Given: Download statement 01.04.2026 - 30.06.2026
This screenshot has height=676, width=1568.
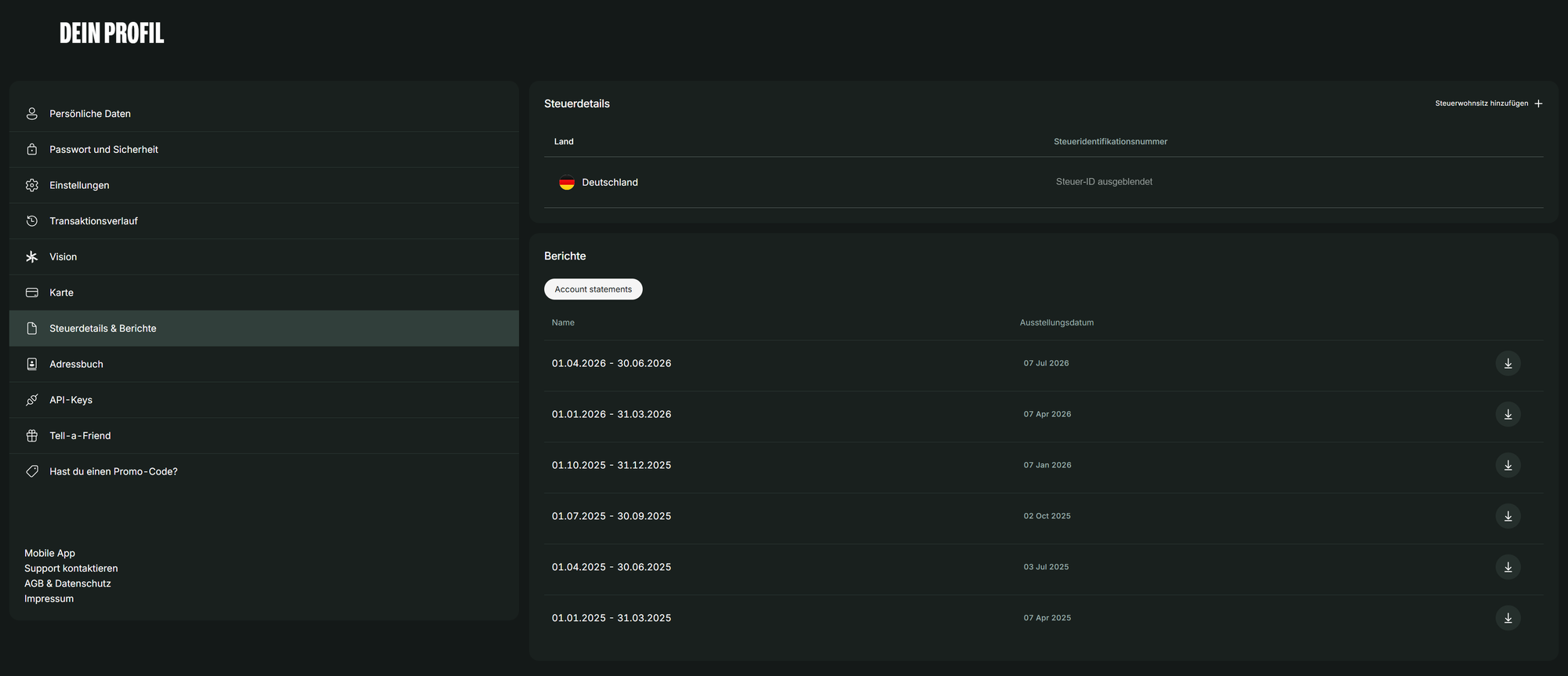Looking at the screenshot, I should pyautogui.click(x=1508, y=363).
